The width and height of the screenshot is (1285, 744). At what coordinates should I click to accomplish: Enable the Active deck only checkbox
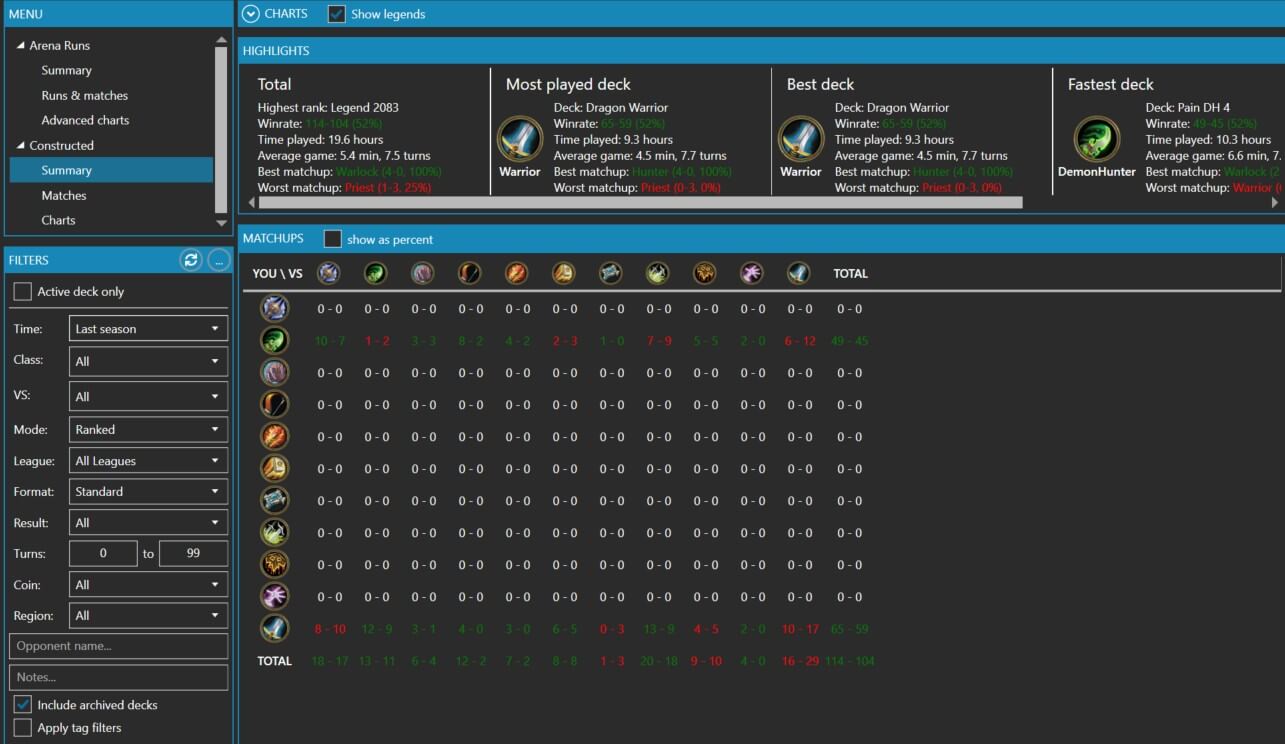coord(22,292)
